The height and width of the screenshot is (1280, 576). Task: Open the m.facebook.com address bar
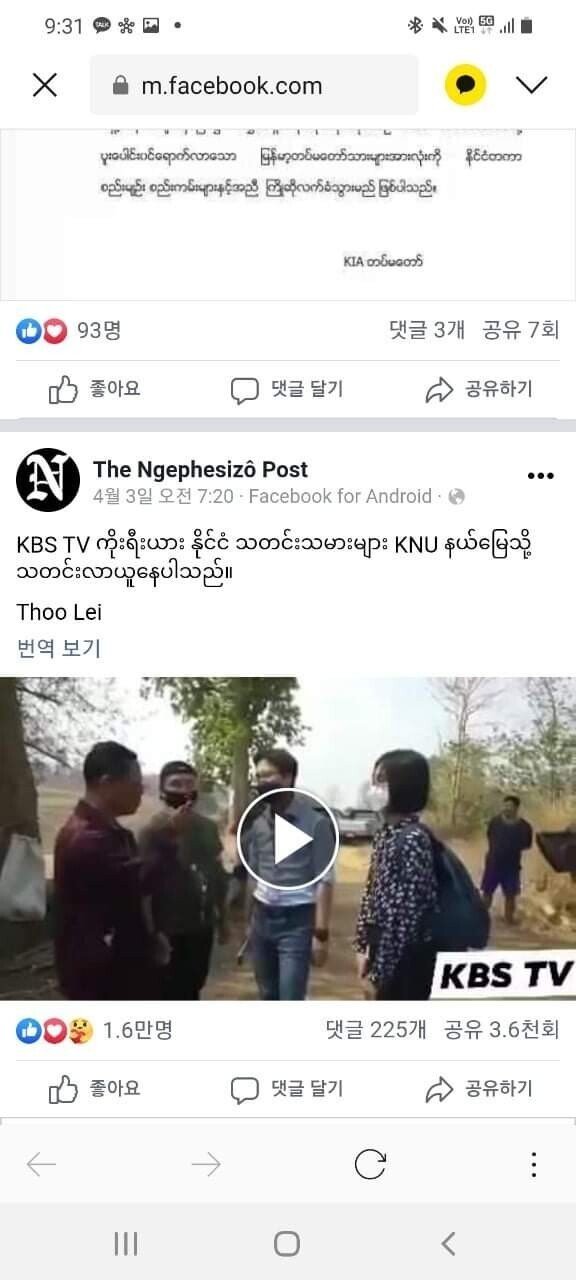tap(254, 85)
